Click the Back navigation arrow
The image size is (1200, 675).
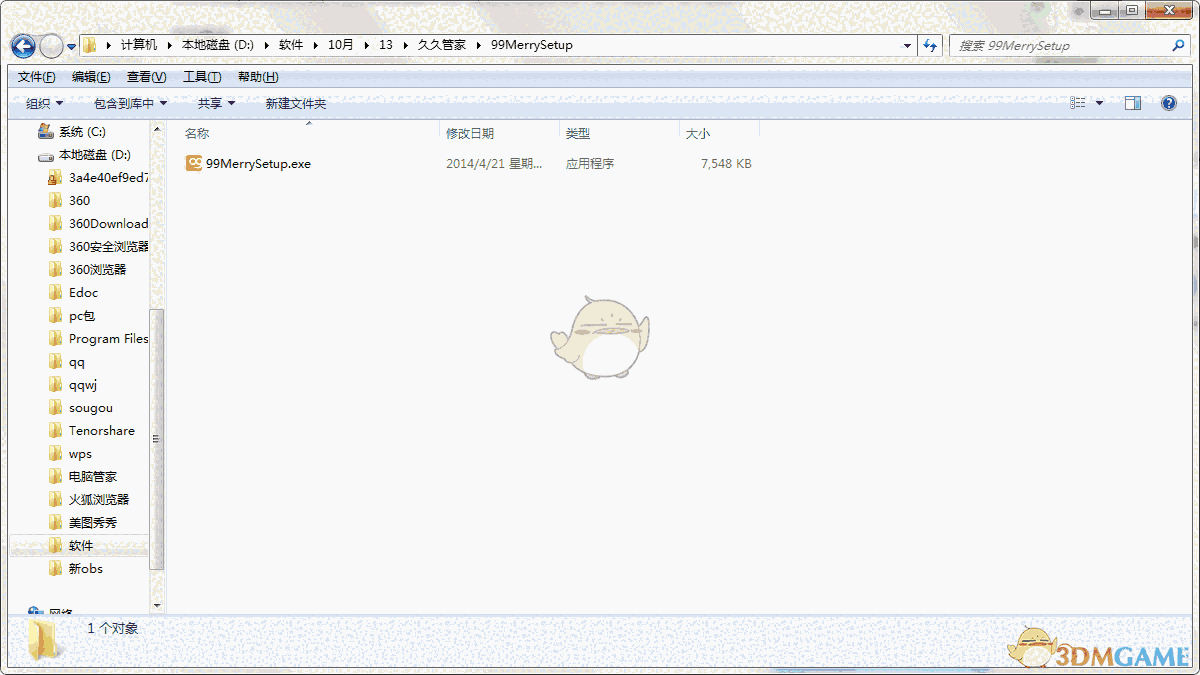pyautogui.click(x=22, y=45)
